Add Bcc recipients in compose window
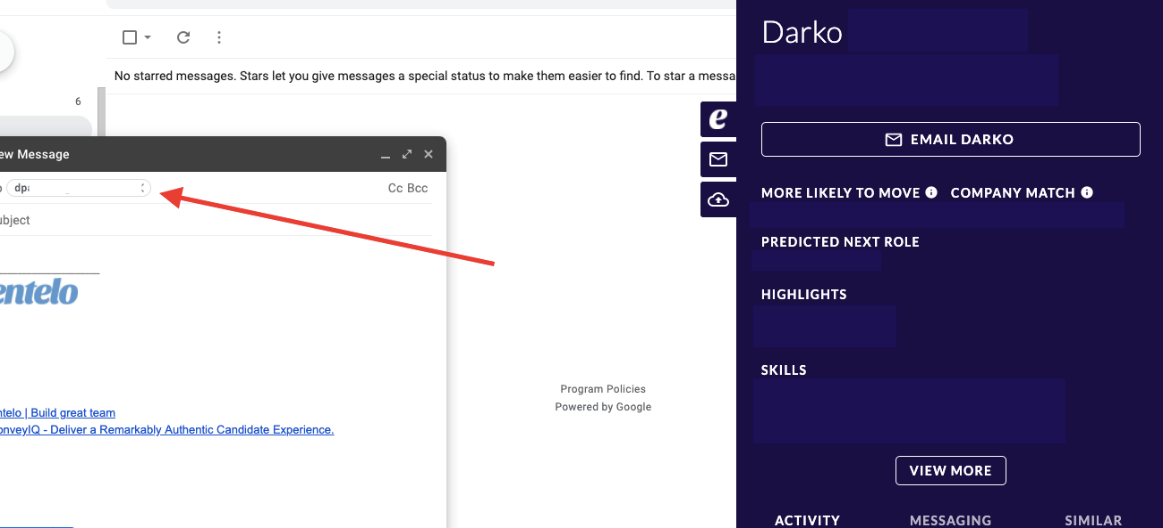 click(418, 188)
